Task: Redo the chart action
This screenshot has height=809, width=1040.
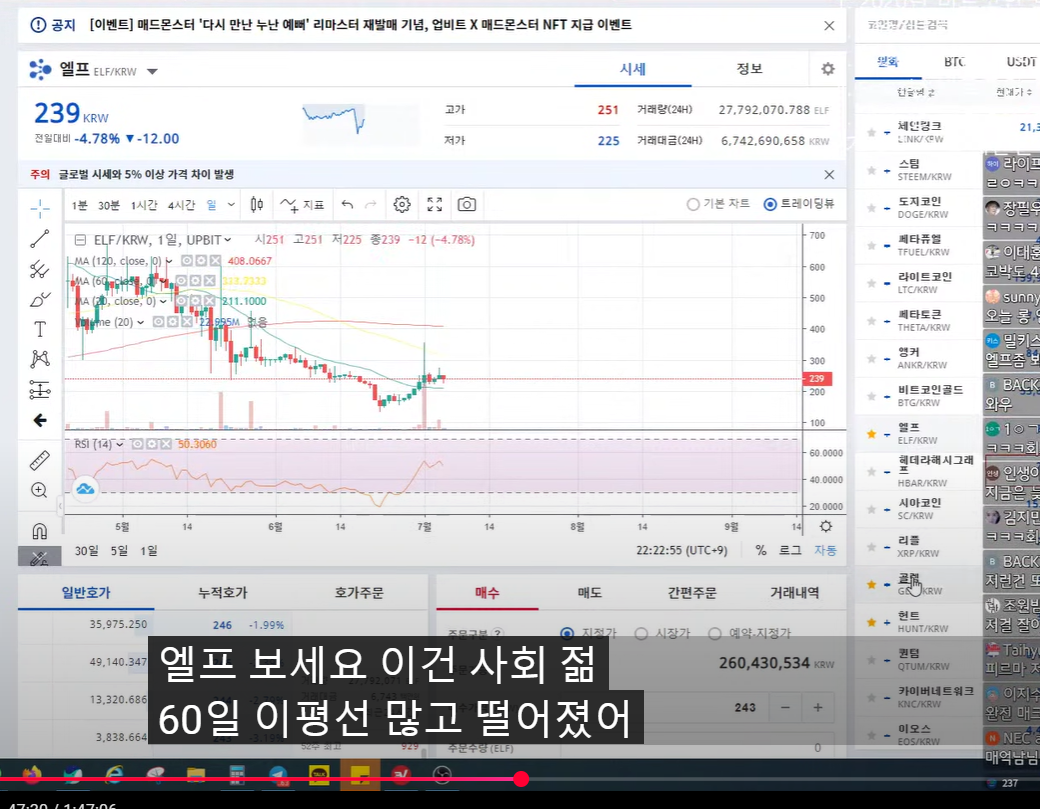Action: [371, 204]
